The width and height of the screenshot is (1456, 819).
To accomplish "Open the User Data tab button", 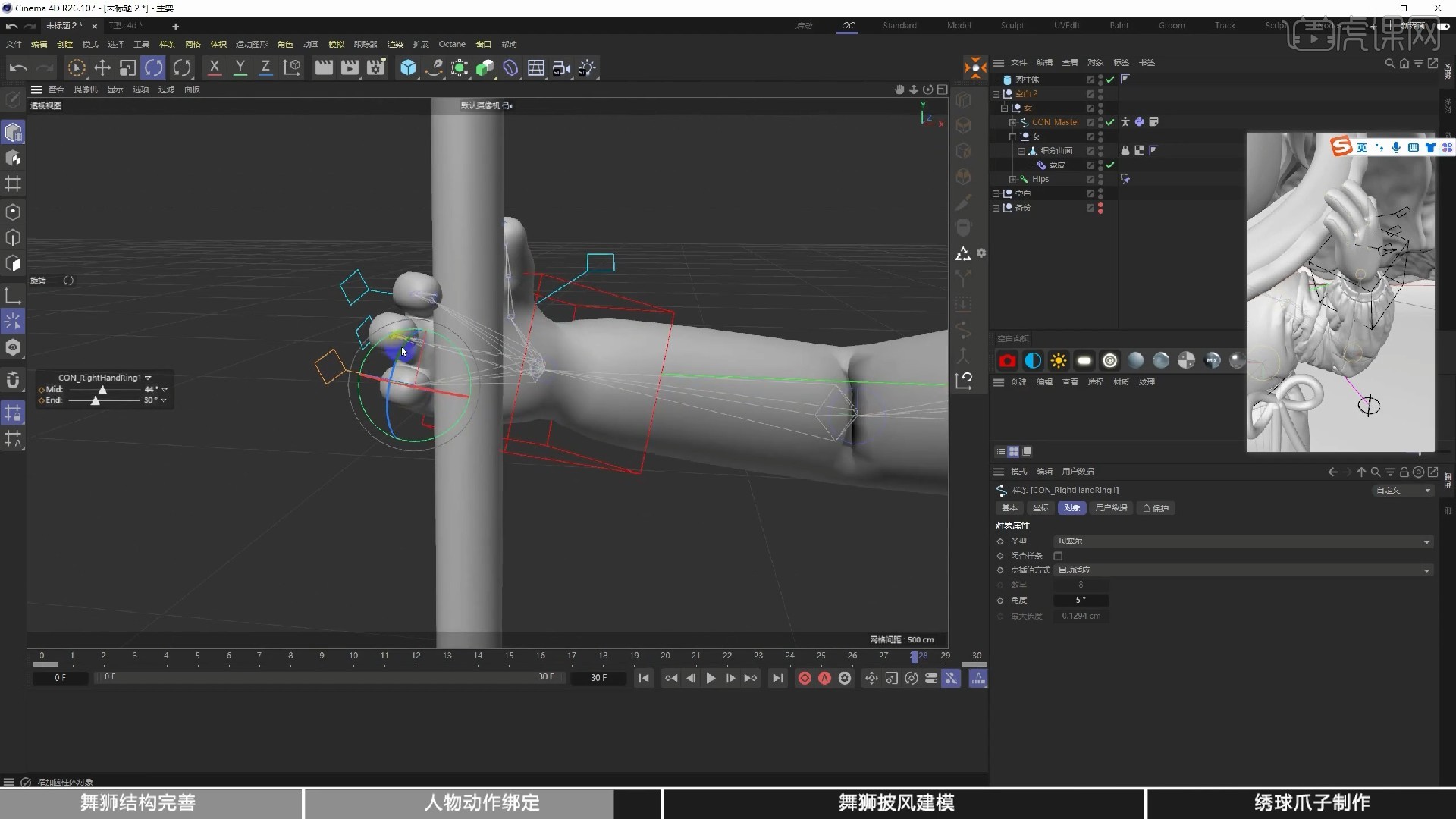I will 1111,508.
